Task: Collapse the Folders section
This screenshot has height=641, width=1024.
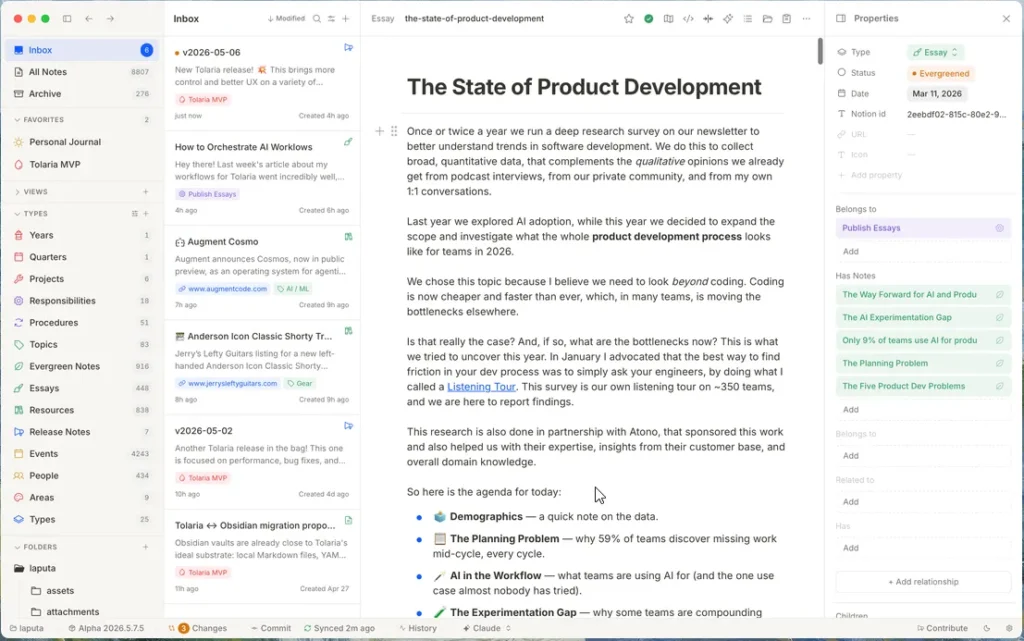Action: point(35,547)
